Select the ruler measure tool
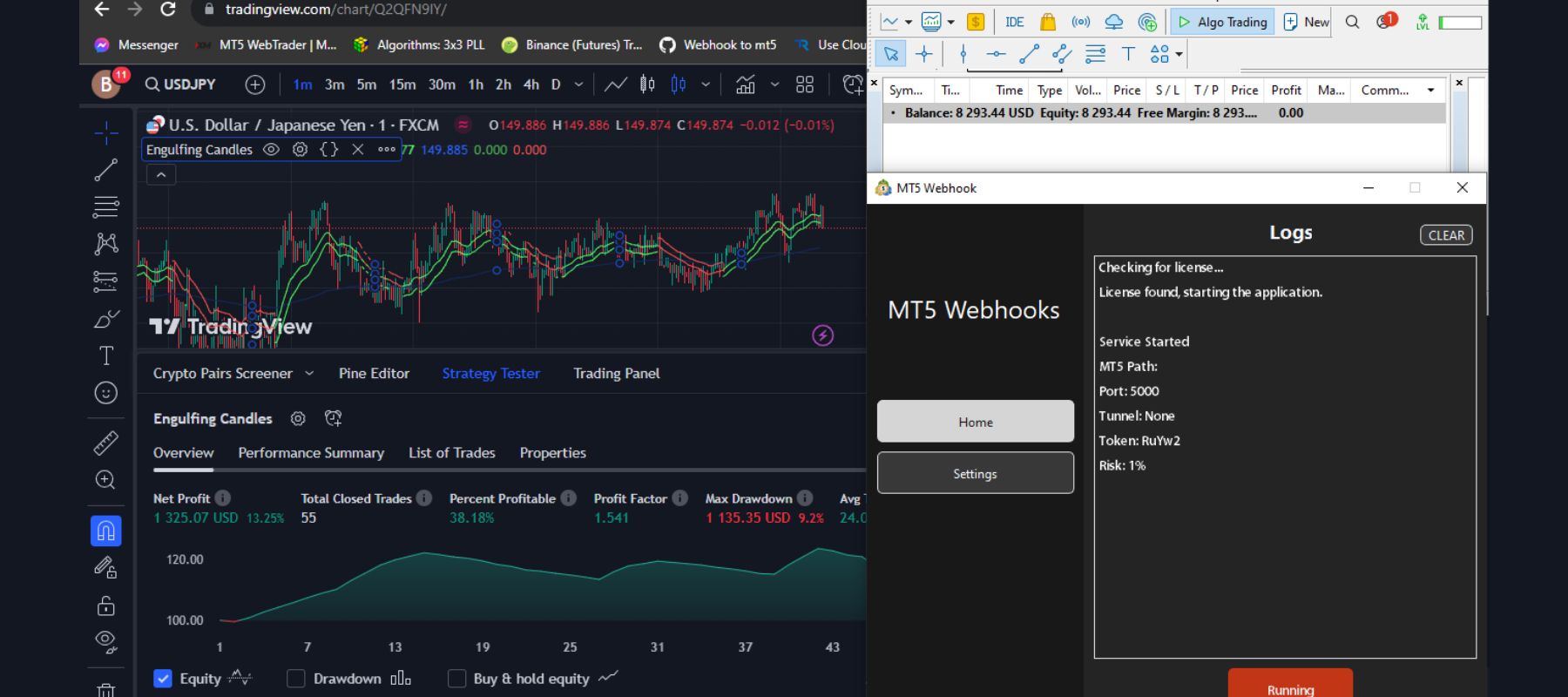This screenshot has height=697, width=1568. pos(106,443)
